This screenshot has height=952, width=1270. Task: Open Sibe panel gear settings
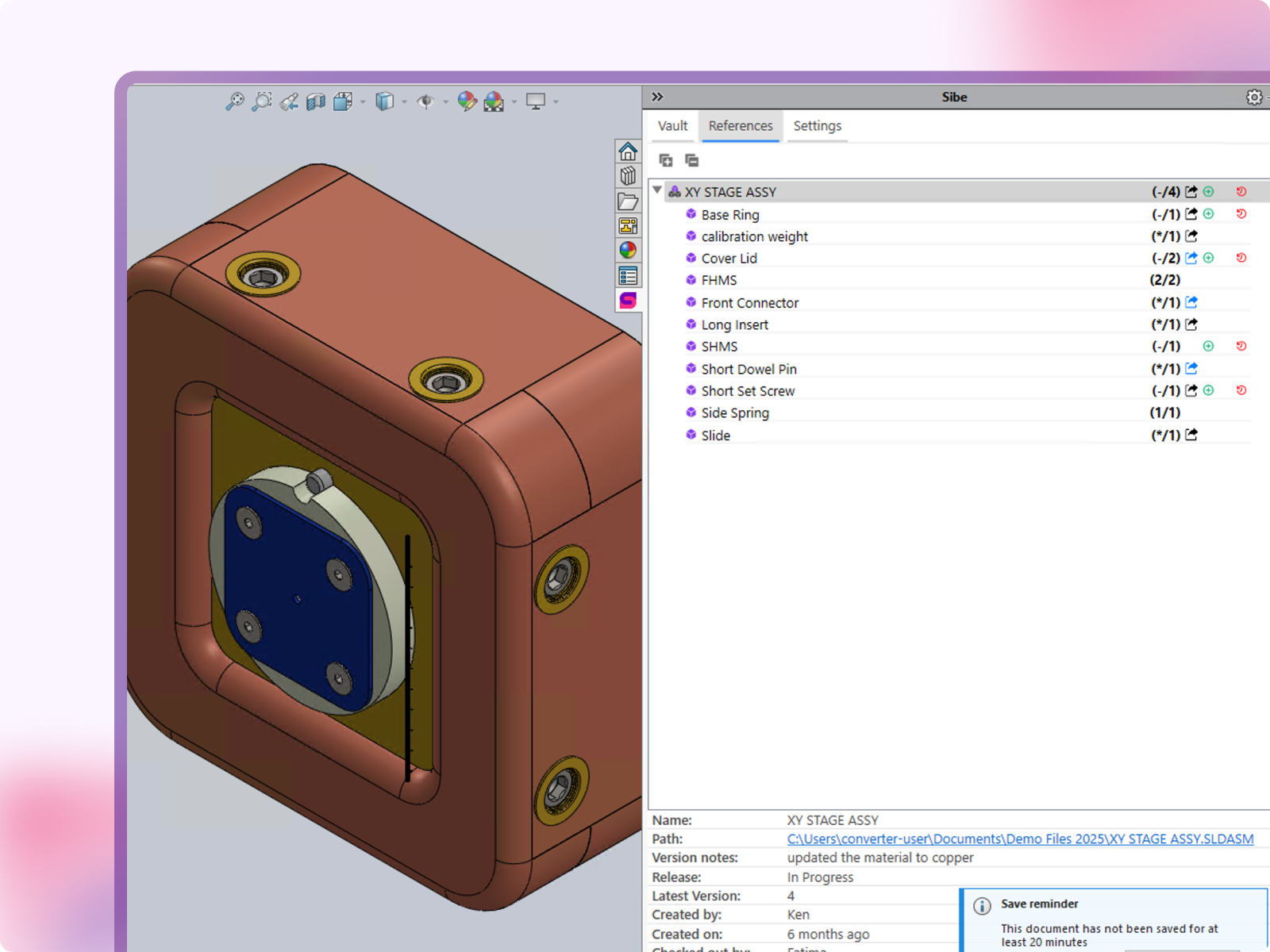tap(1254, 97)
